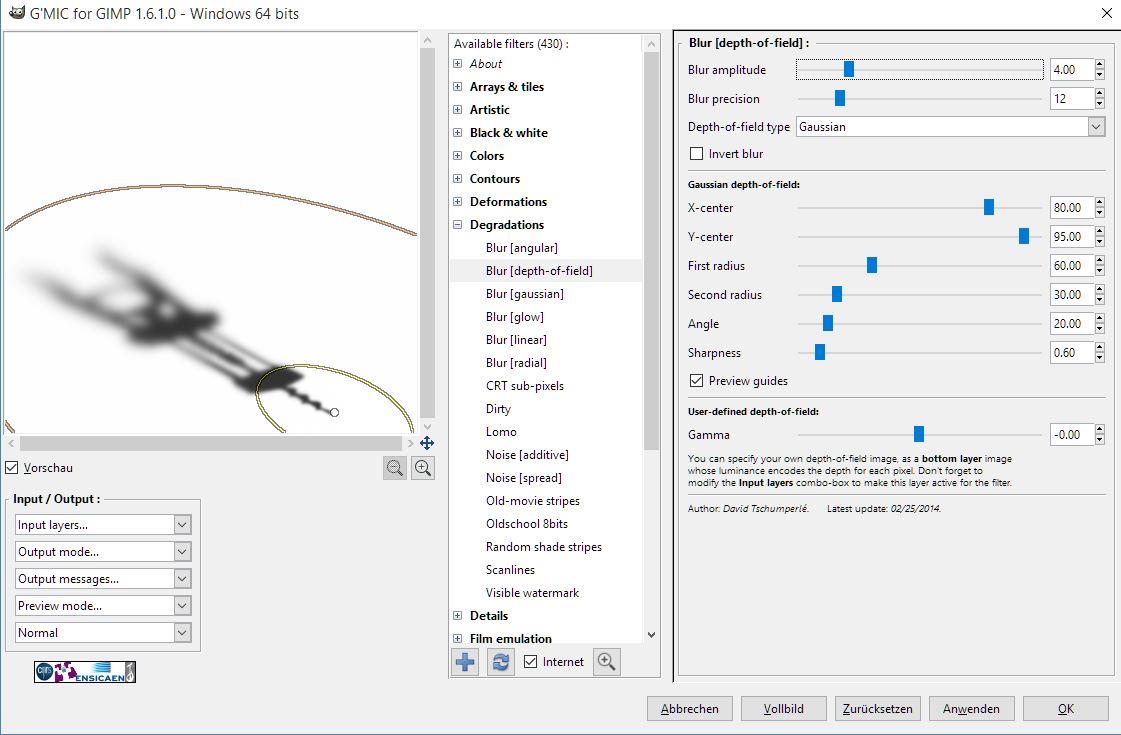Click the zoom out preview magnifier icon
1121x735 pixels.
click(x=395, y=468)
